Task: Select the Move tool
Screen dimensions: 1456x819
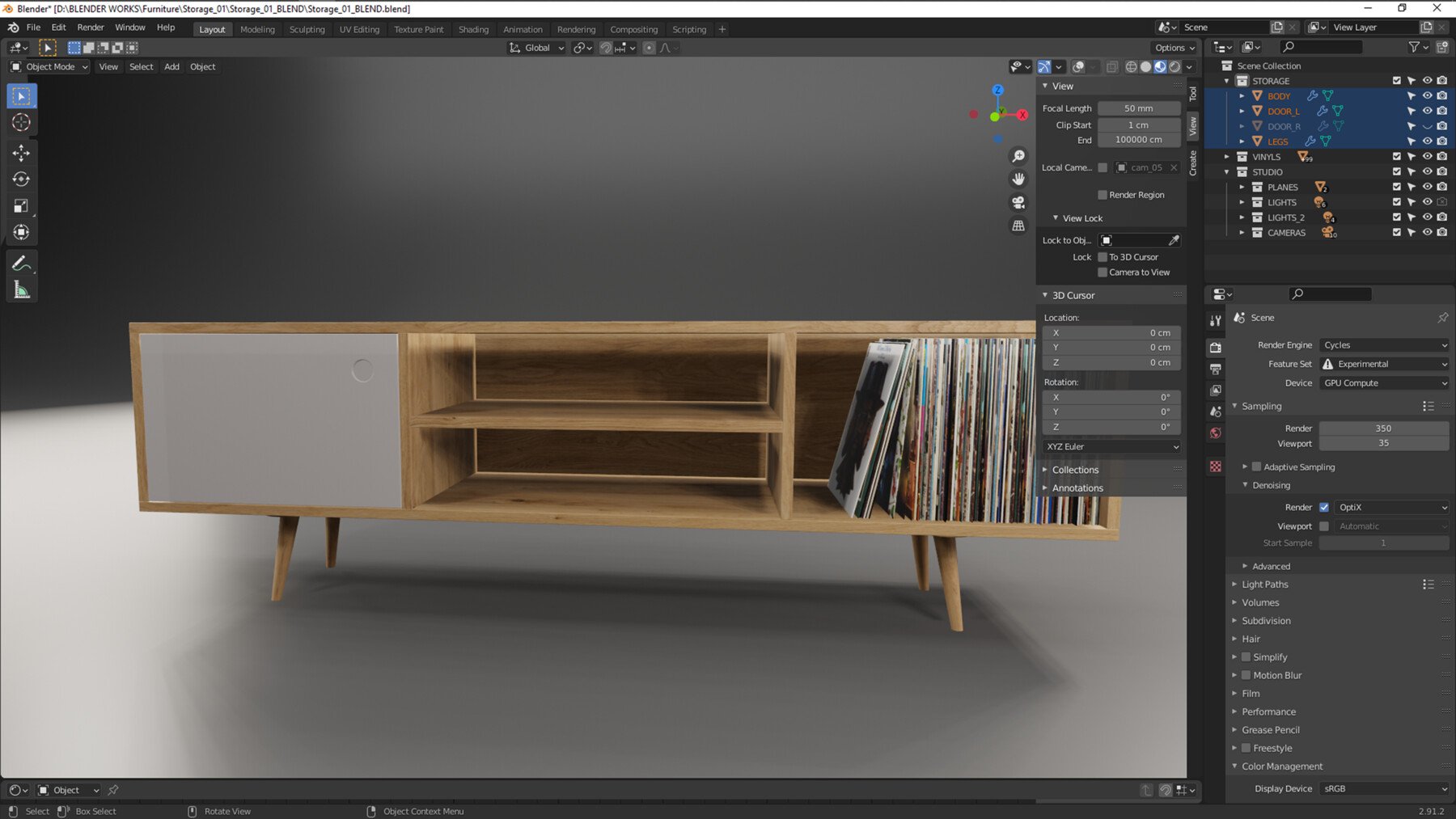Action: click(21, 151)
